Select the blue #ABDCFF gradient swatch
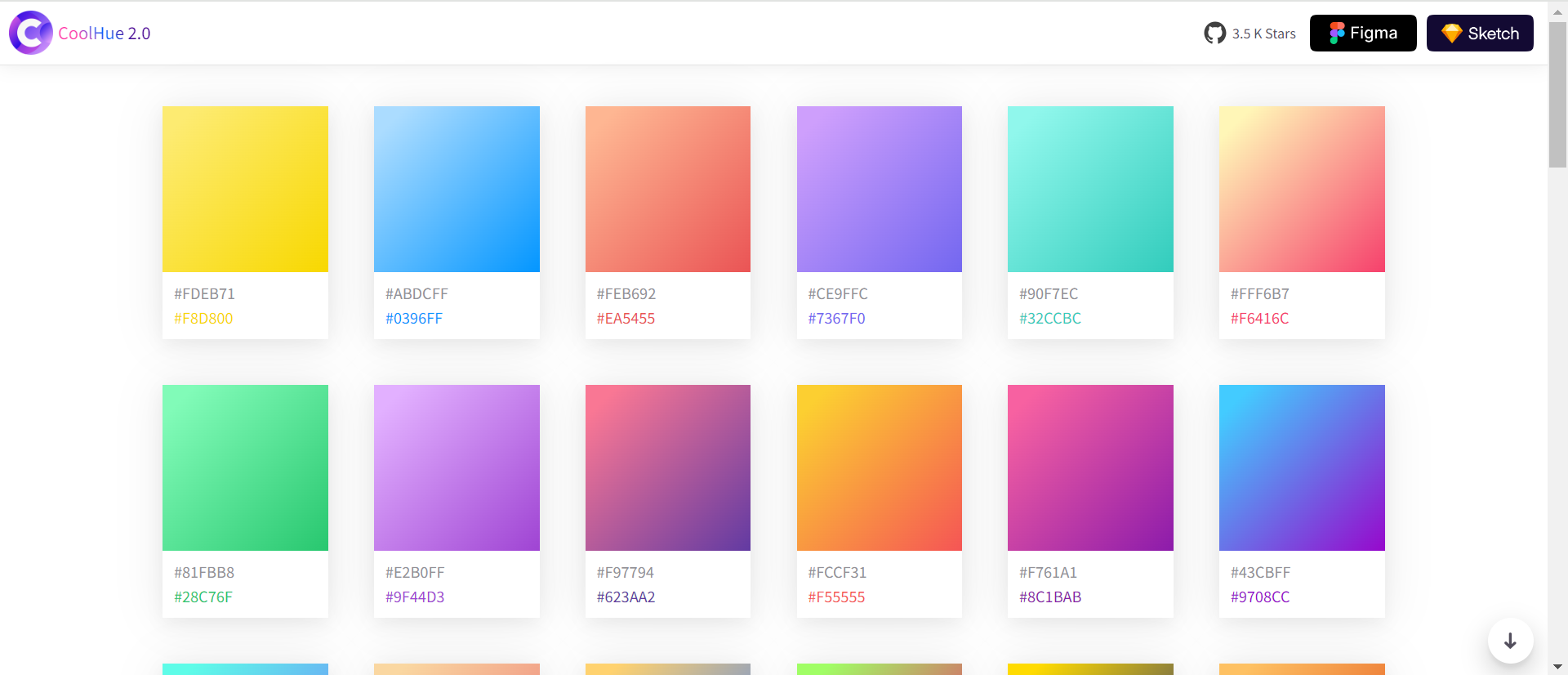Viewport: 1568px width, 675px height. tap(457, 189)
